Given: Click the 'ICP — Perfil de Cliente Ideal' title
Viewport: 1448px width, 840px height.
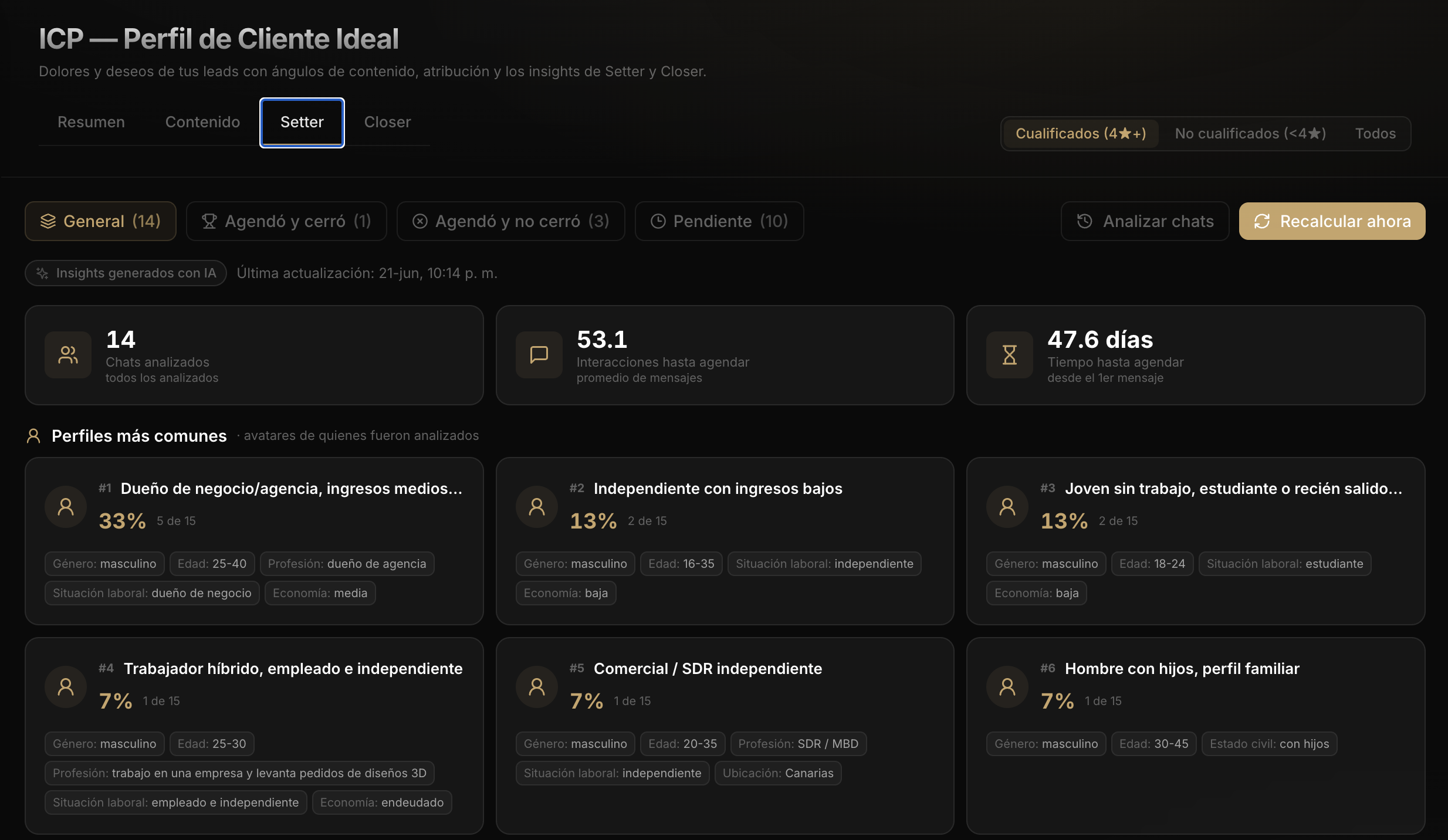Looking at the screenshot, I should coord(219,39).
